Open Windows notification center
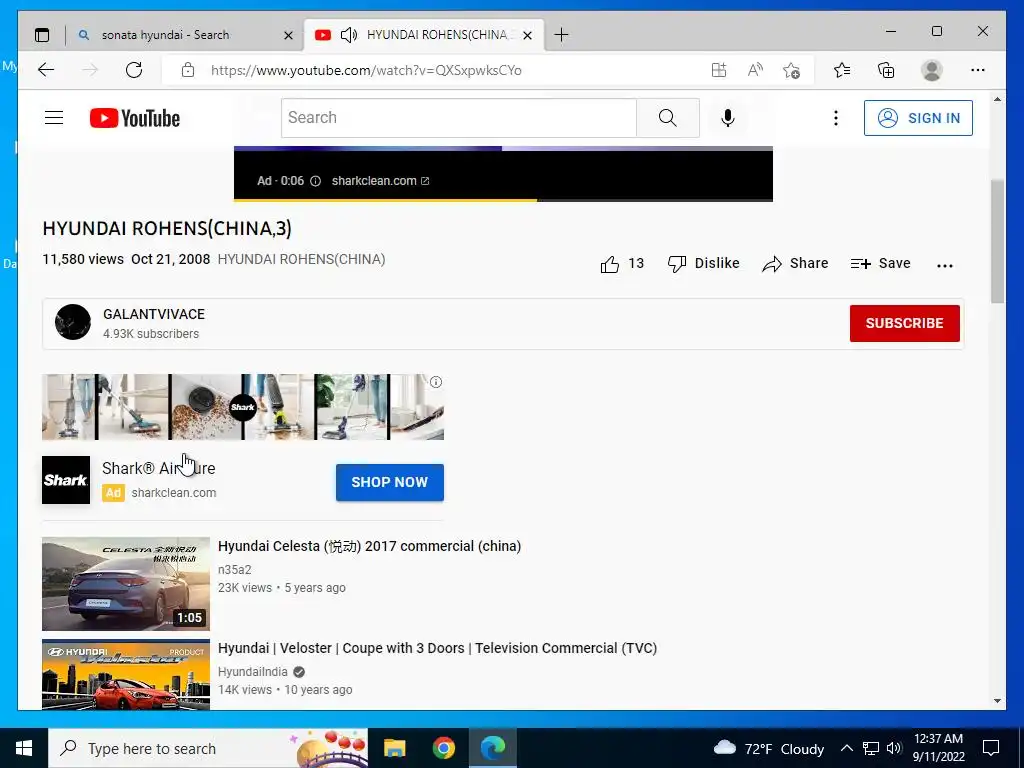Screen dimensions: 1024x768 [991, 748]
